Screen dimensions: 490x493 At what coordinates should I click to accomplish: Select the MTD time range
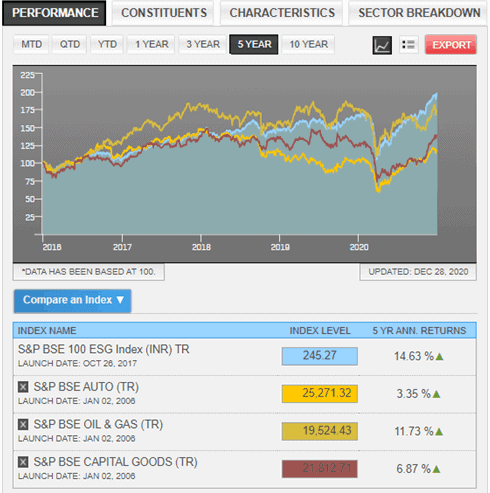[31, 44]
